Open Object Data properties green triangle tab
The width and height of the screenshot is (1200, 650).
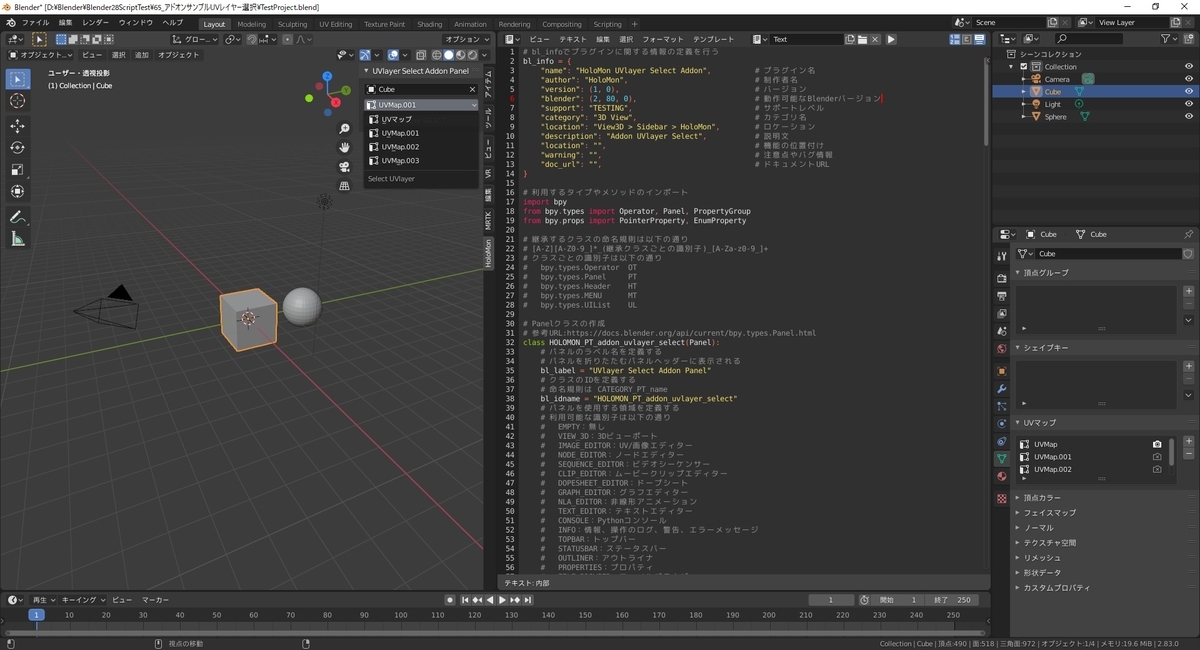click(1001, 458)
